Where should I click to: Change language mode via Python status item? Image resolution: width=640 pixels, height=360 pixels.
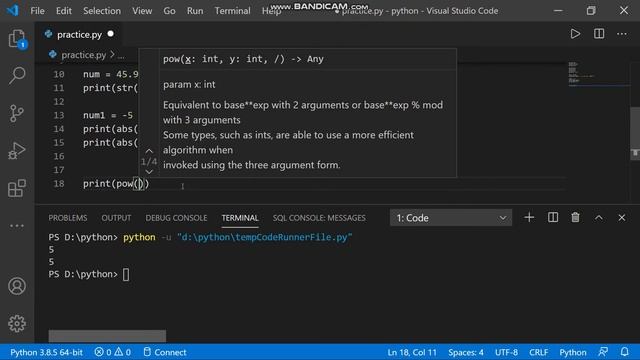tap(573, 352)
